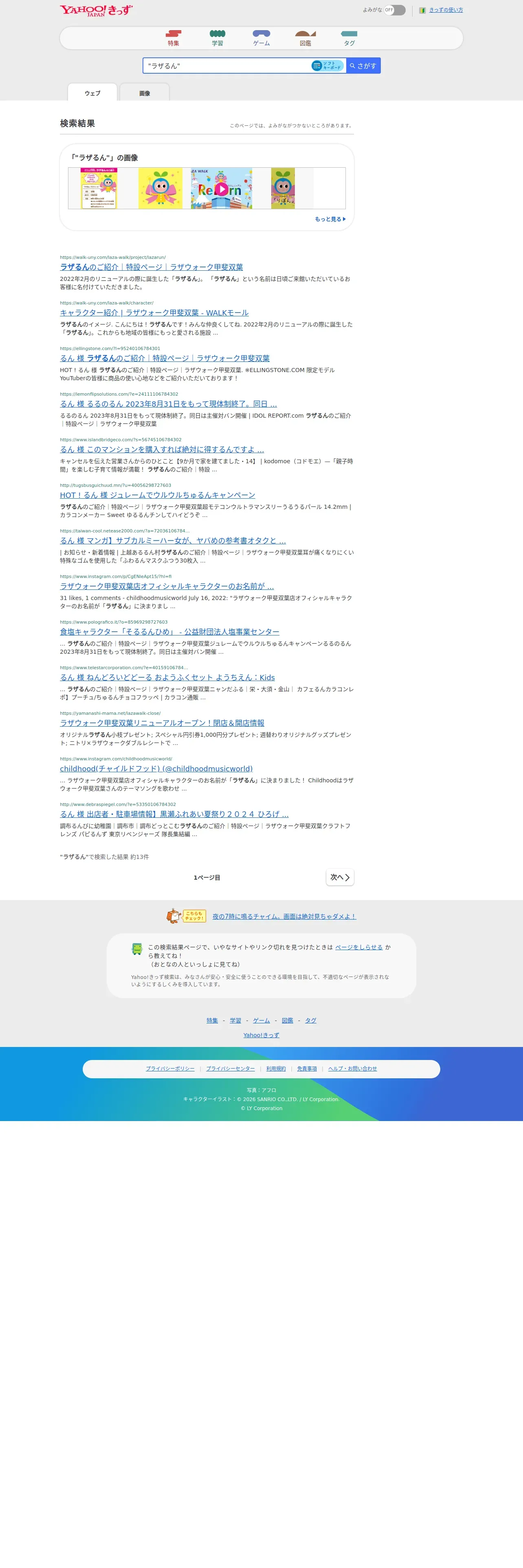Switch to the ウェブ tab
The image size is (523, 1568).
pos(92,92)
